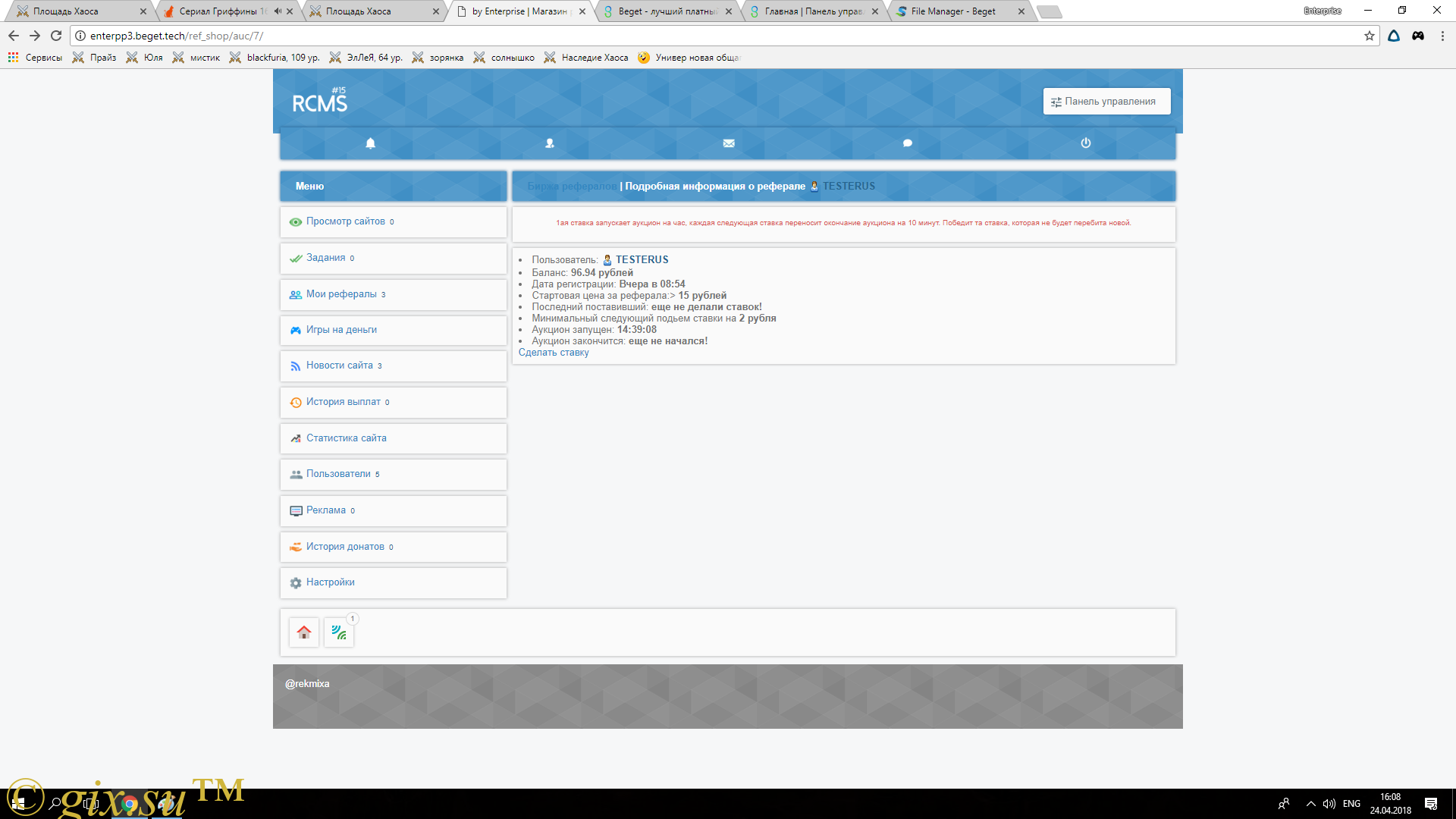Switch to Главная | Панель управления tab
This screenshot has height=819, width=1456.
[814, 11]
